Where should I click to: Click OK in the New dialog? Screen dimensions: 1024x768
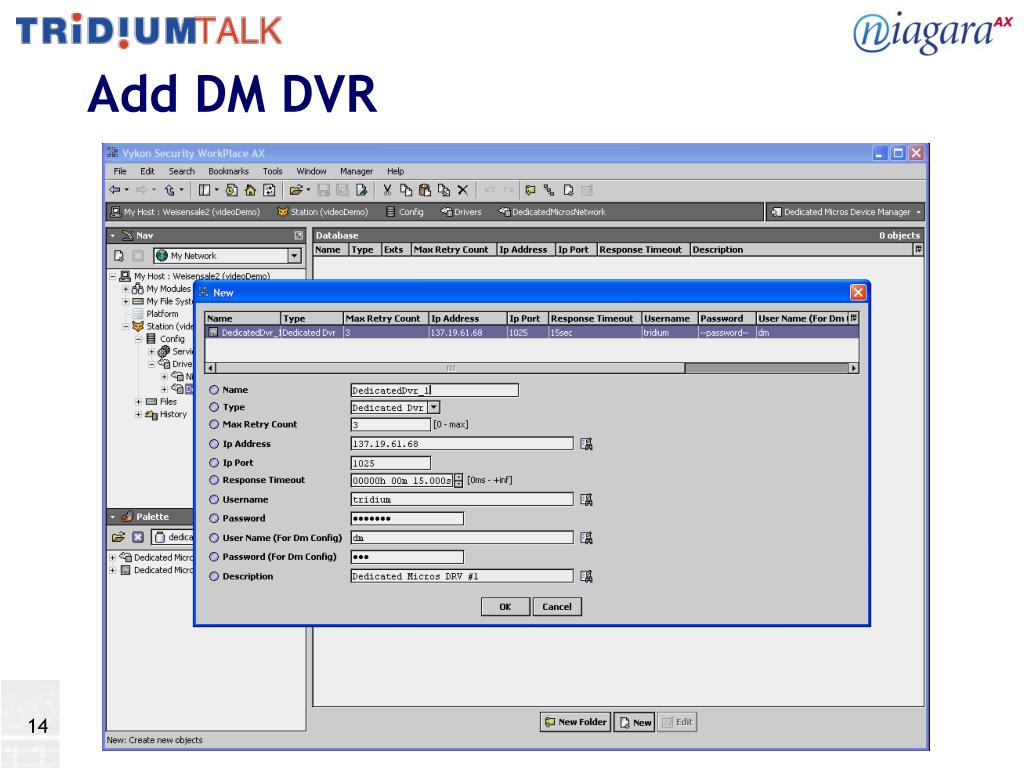tap(505, 607)
